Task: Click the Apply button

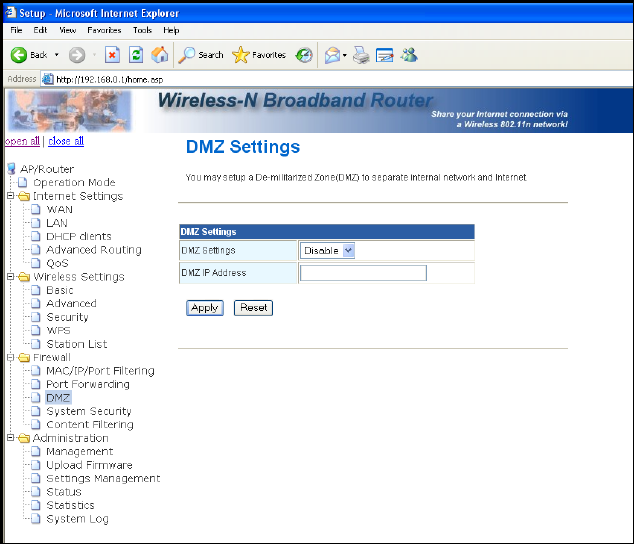Action: (205, 308)
